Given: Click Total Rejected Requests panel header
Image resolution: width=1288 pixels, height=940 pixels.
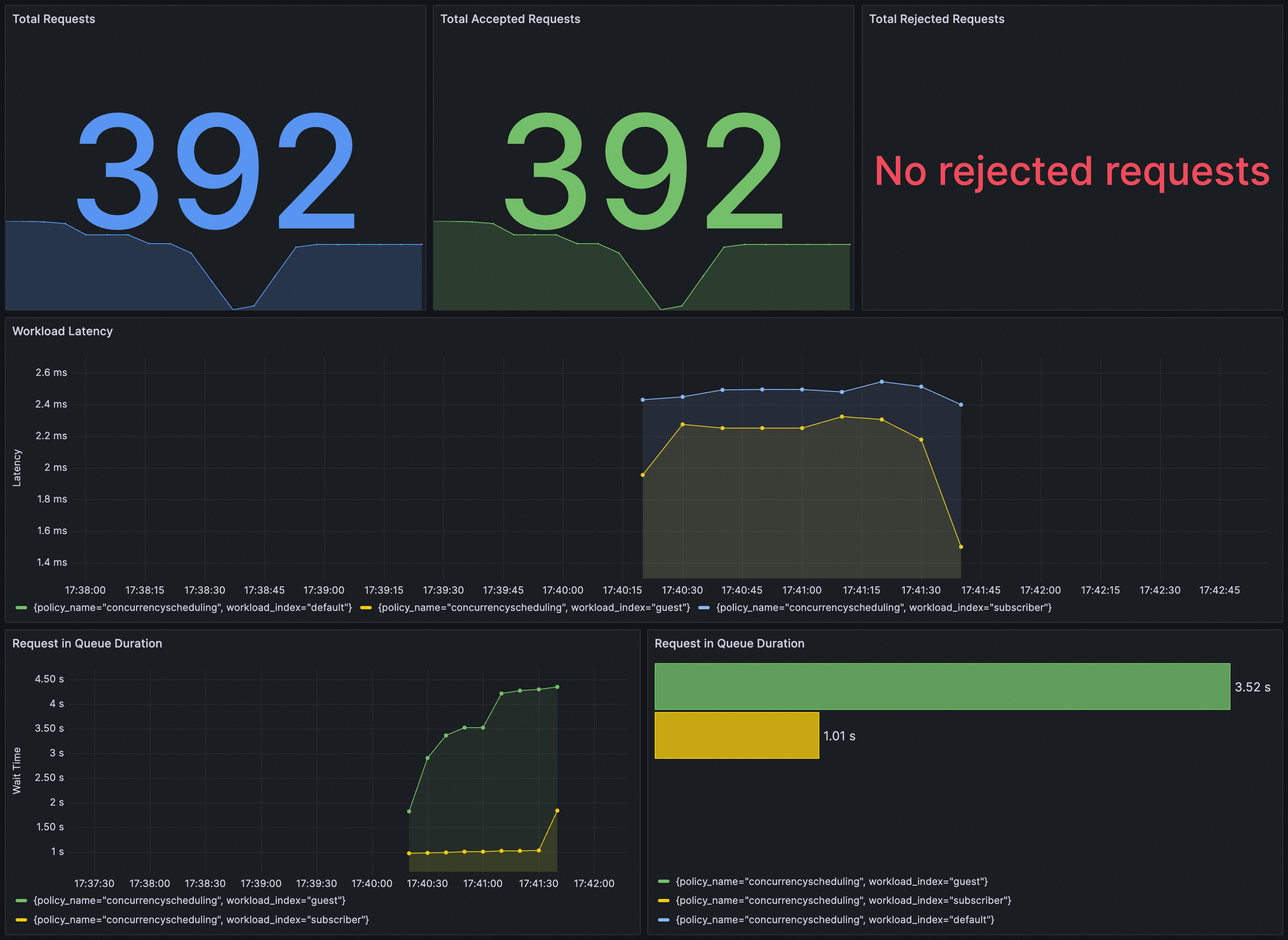Looking at the screenshot, I should (x=936, y=19).
